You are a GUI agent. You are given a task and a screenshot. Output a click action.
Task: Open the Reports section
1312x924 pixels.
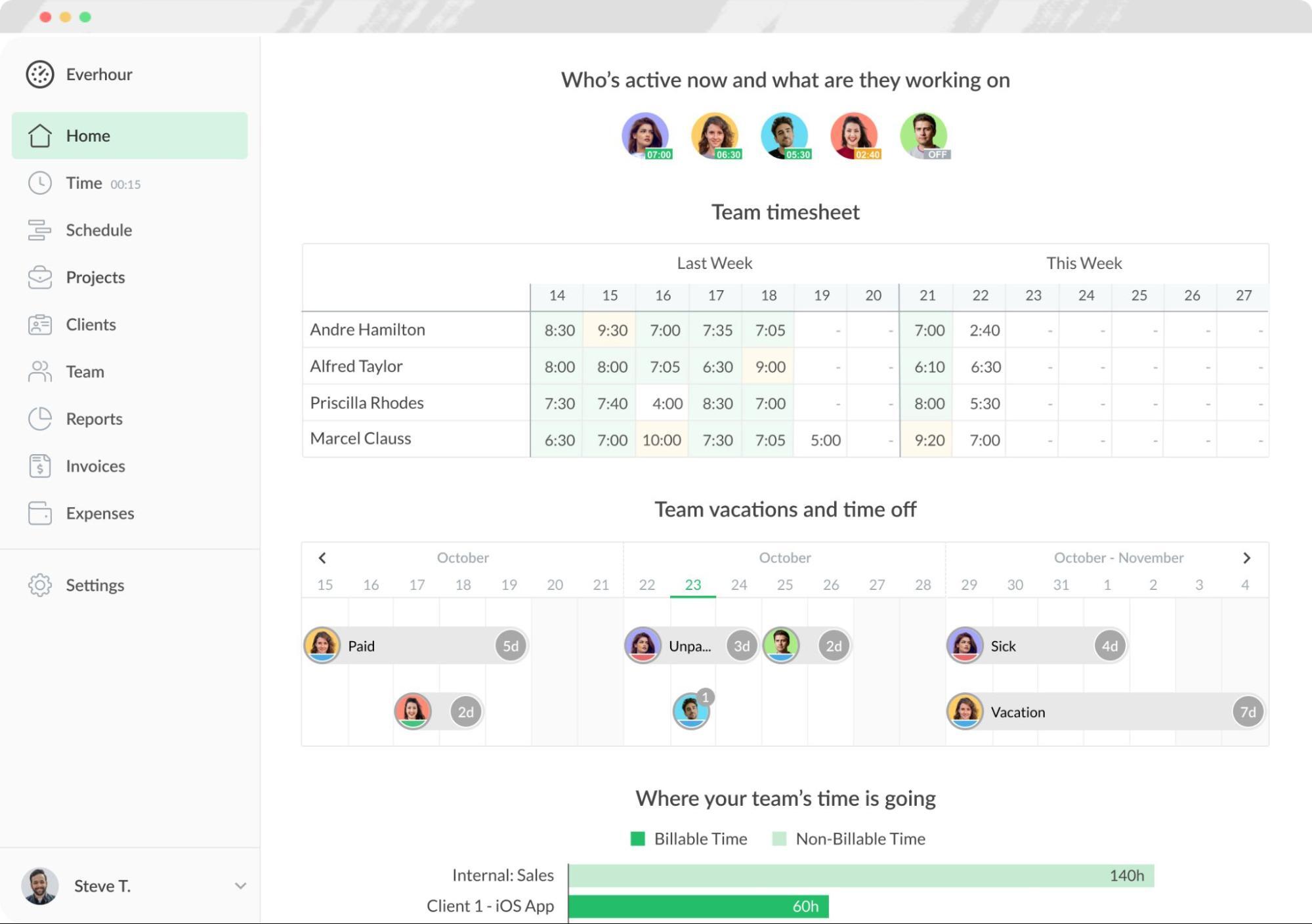tap(92, 418)
